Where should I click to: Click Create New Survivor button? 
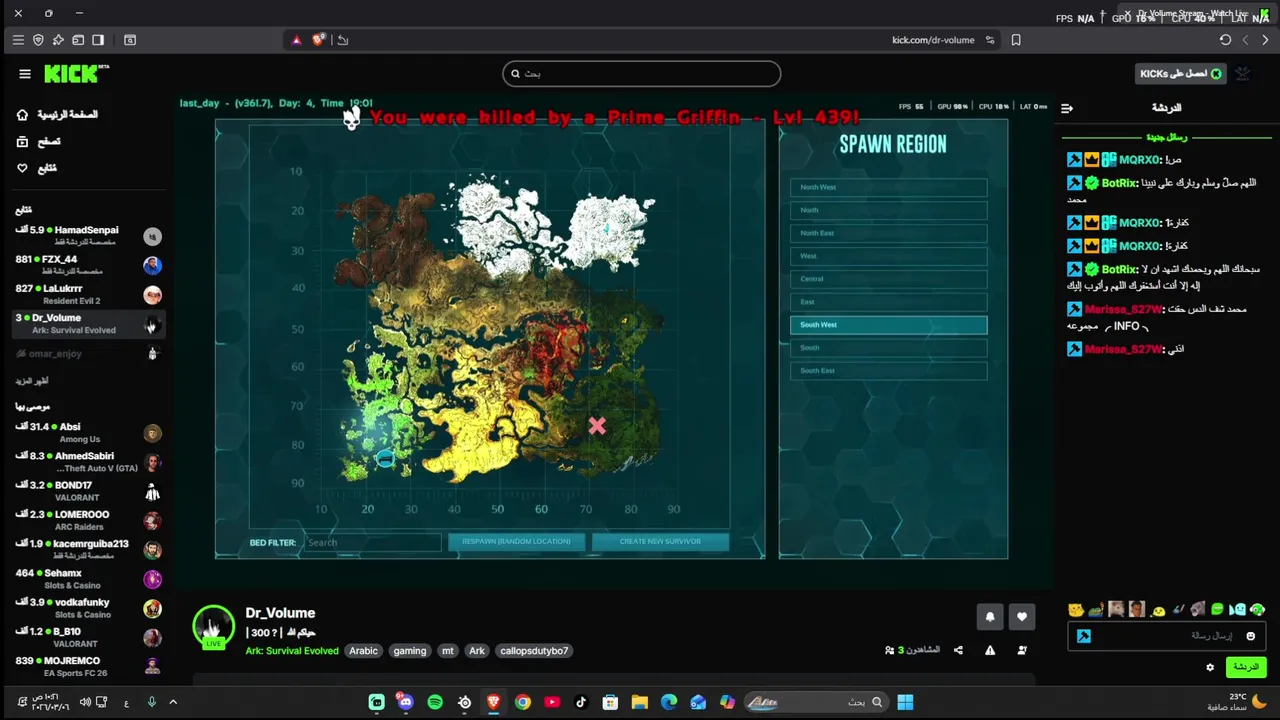660,542
